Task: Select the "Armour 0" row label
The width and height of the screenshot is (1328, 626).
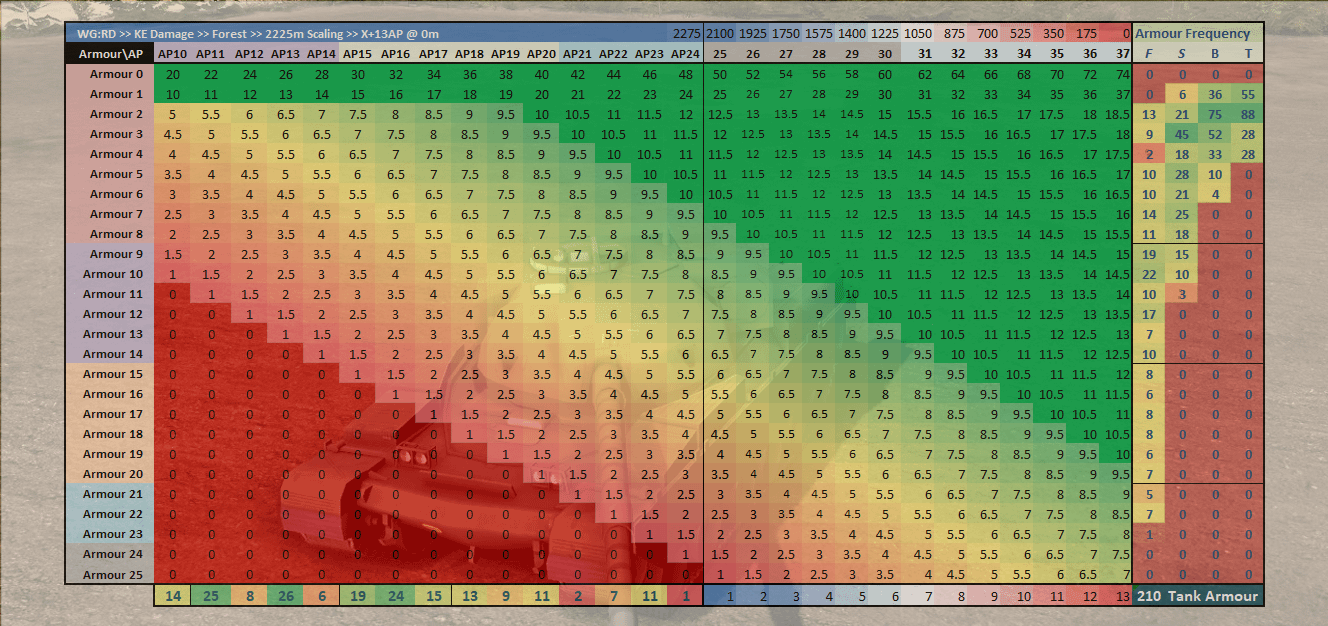Action: [110, 74]
